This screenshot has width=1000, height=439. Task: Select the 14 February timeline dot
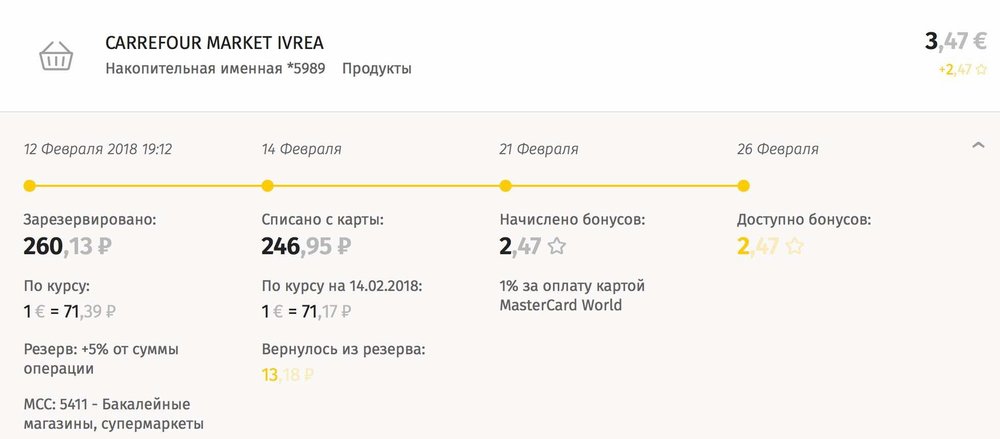pyautogui.click(x=268, y=186)
